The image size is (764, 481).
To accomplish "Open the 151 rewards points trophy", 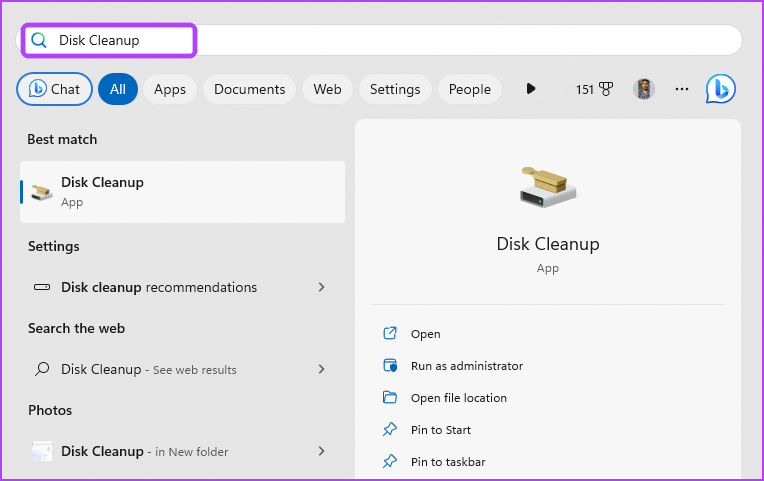I will 594,89.
